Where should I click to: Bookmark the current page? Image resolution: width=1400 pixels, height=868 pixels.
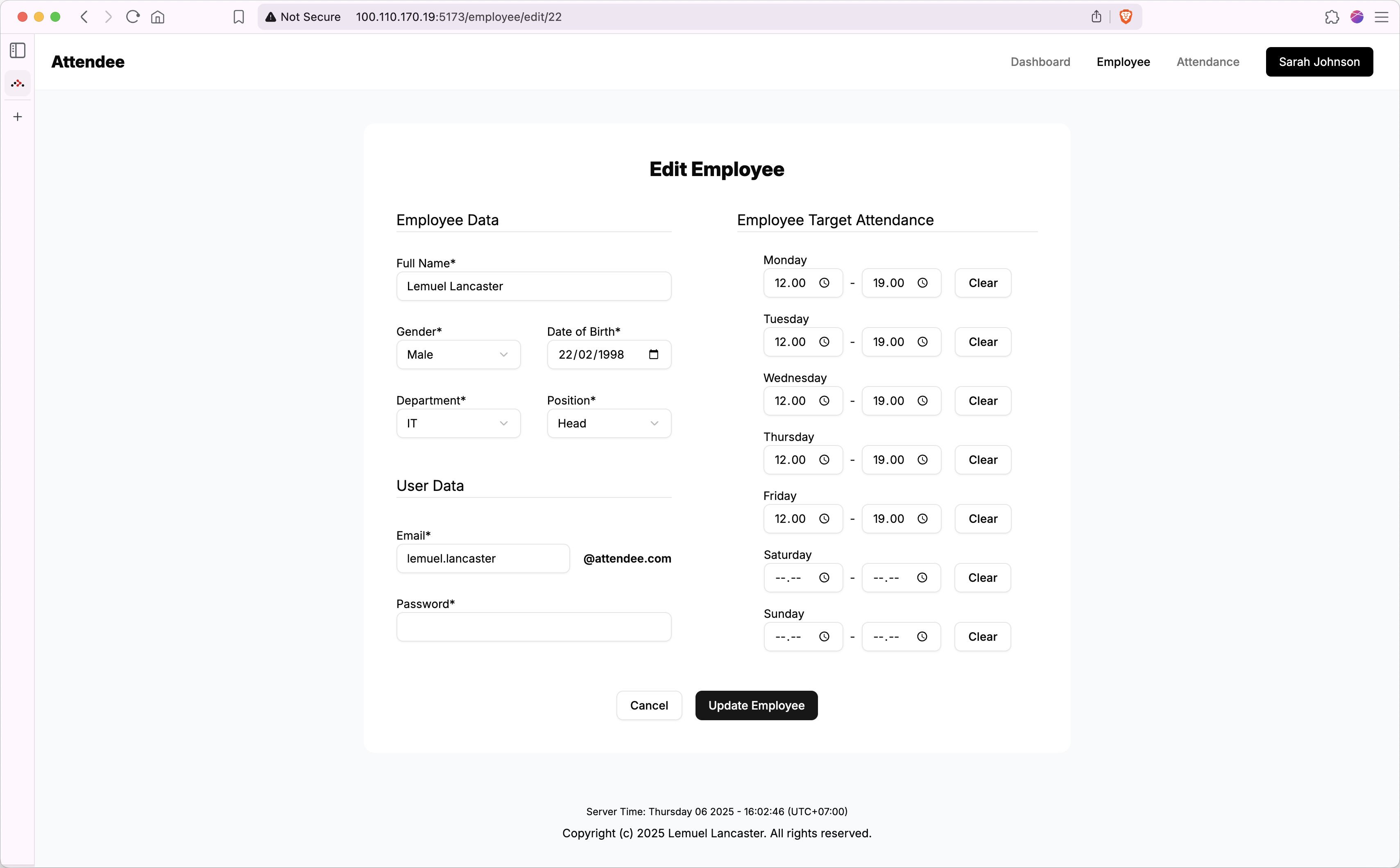pyautogui.click(x=238, y=17)
